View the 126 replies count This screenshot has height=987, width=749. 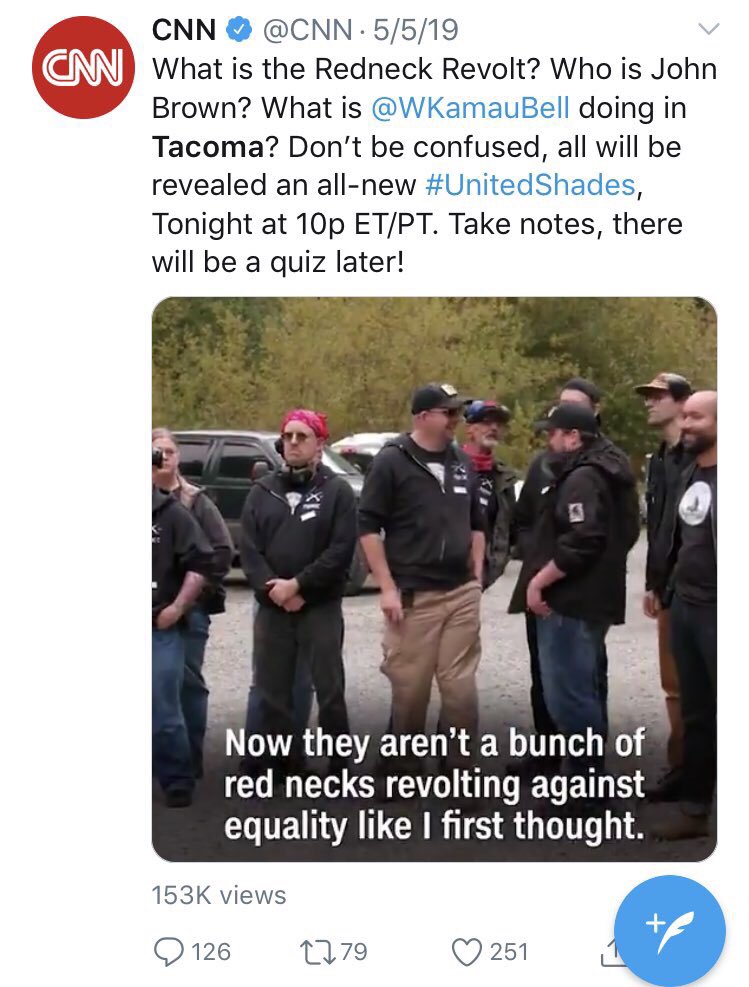coord(211,951)
